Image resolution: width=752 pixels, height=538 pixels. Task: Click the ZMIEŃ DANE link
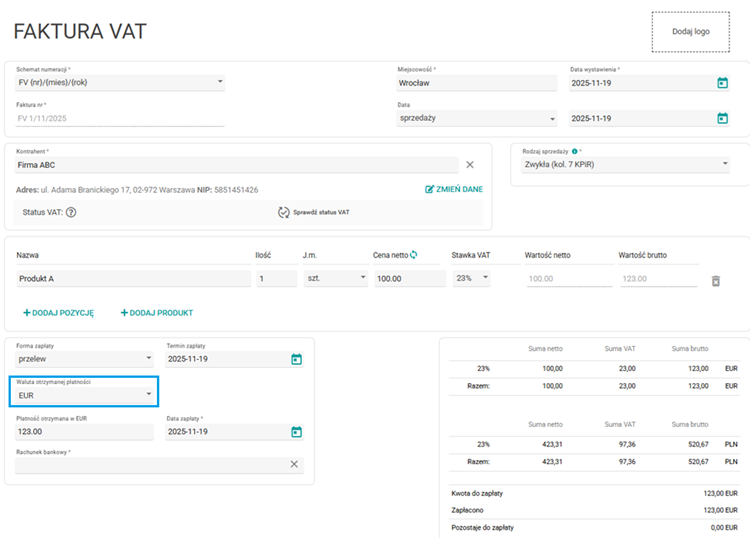click(453, 189)
